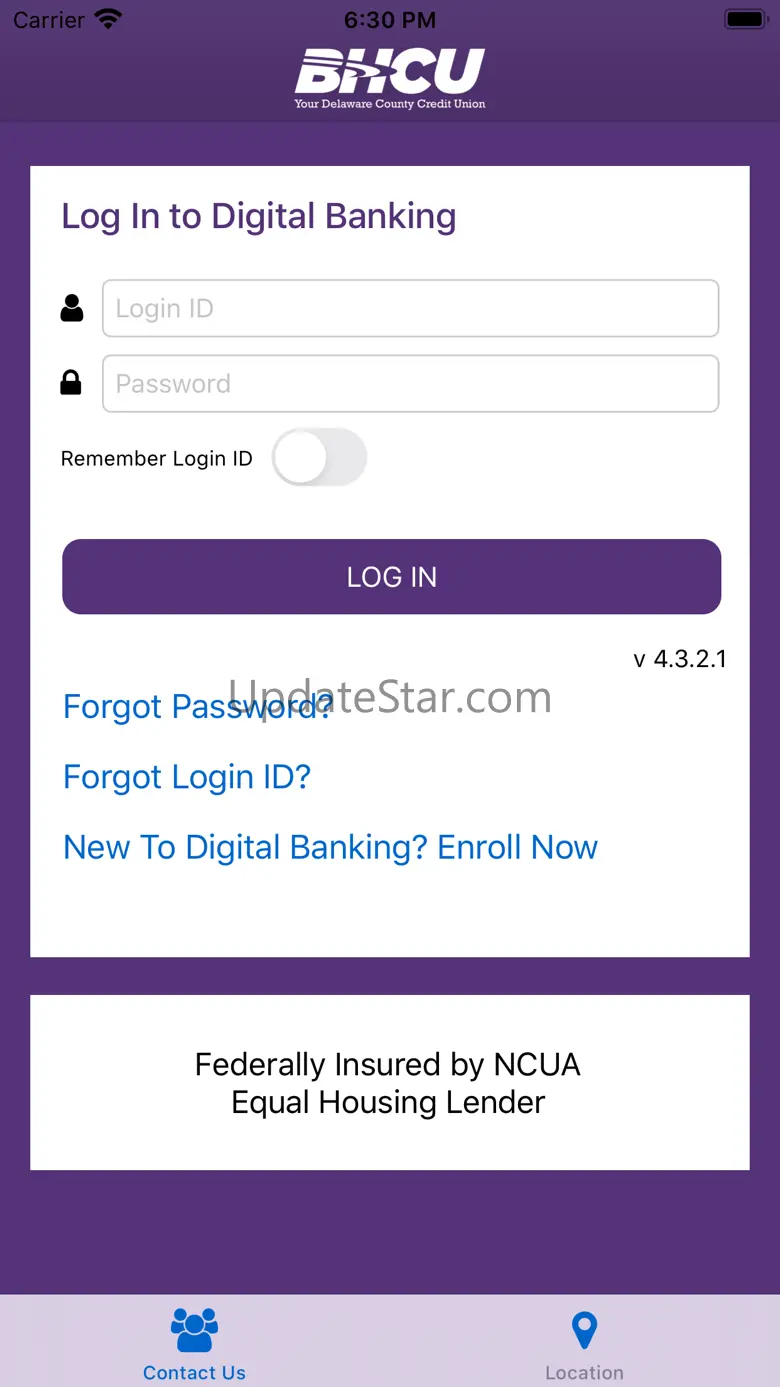Click the Wi-Fi icon in status bar
The image size is (780, 1387).
[107, 19]
